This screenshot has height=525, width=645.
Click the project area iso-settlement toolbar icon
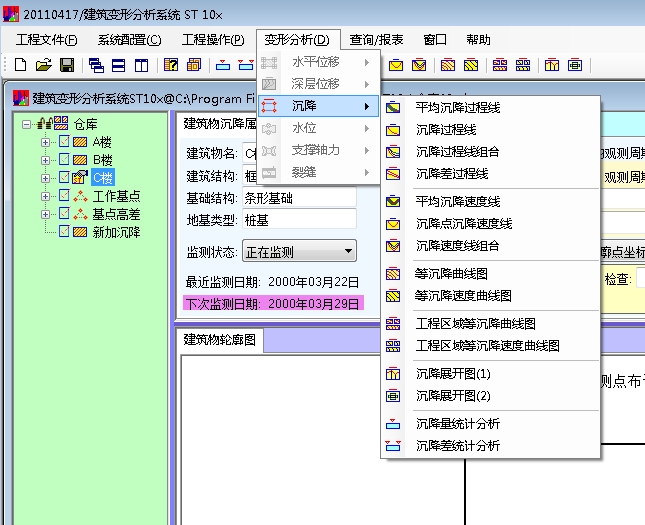click(x=500, y=65)
